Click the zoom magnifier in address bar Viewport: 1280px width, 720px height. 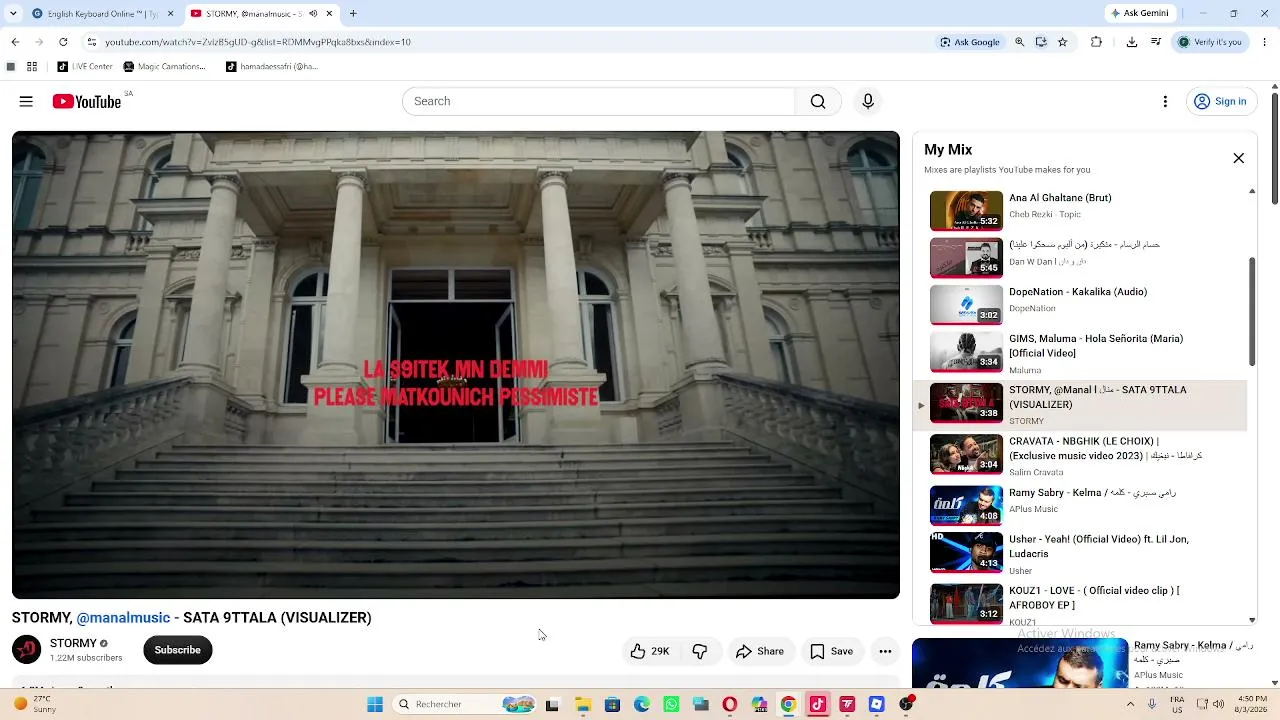click(1020, 42)
